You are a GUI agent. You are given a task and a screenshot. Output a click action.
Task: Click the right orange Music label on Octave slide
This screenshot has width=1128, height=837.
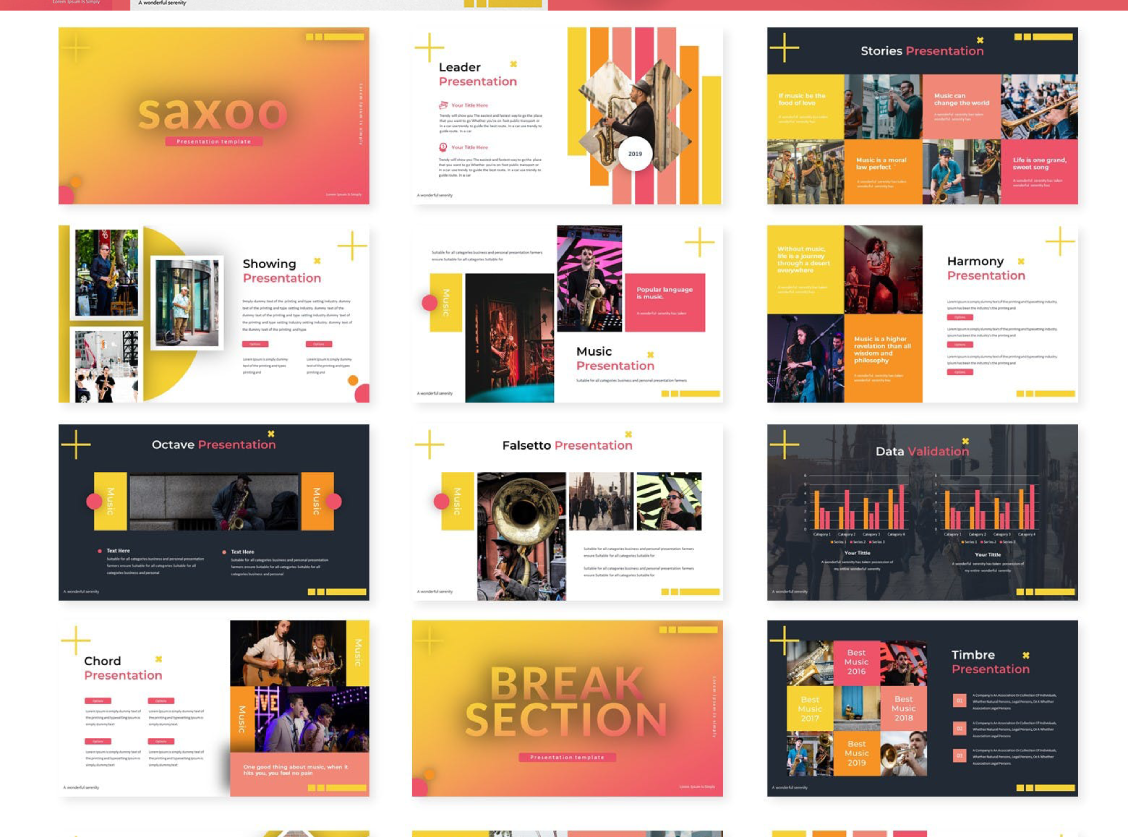tap(316, 501)
